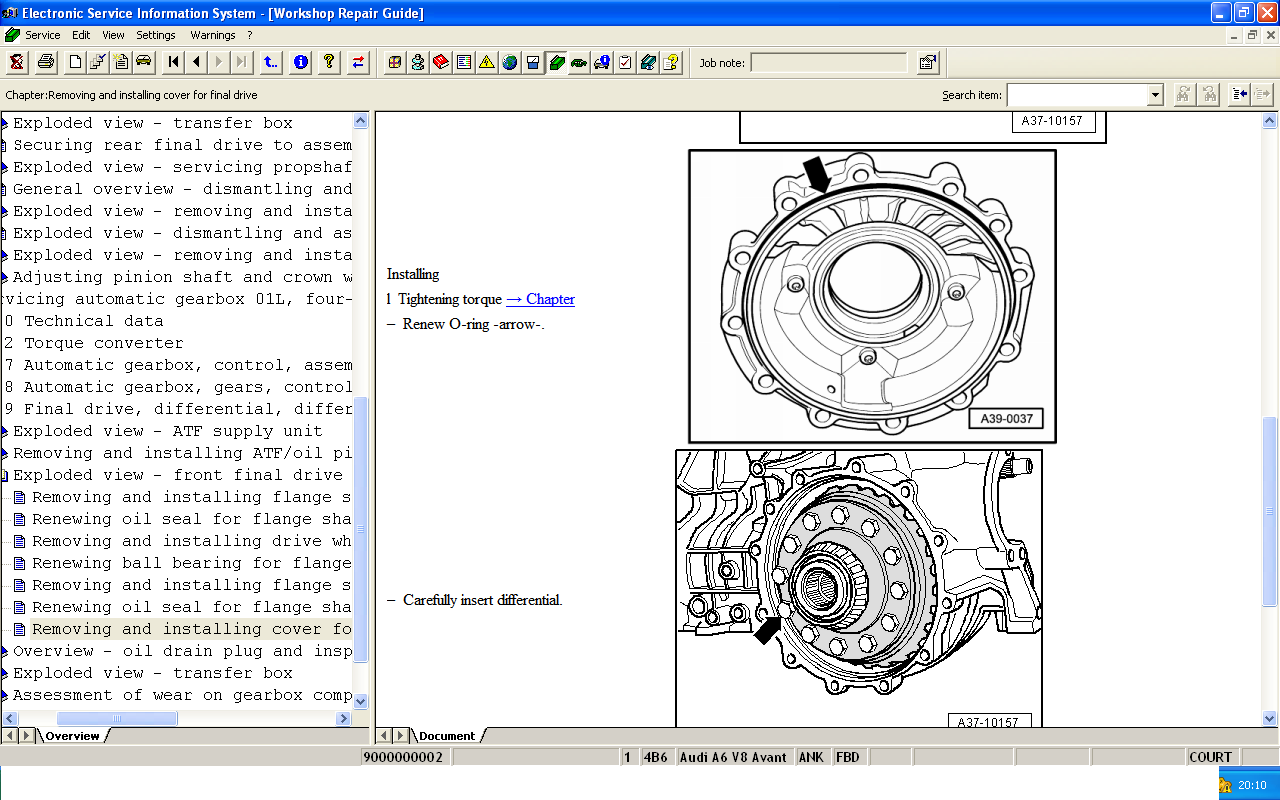Open the Edit menu
Image resolution: width=1280 pixels, height=800 pixels.
coord(81,35)
